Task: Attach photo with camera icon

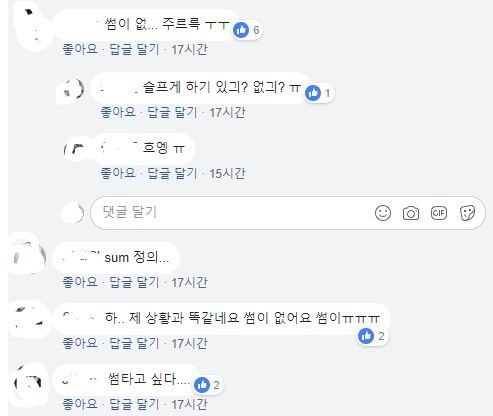Action: pos(411,213)
